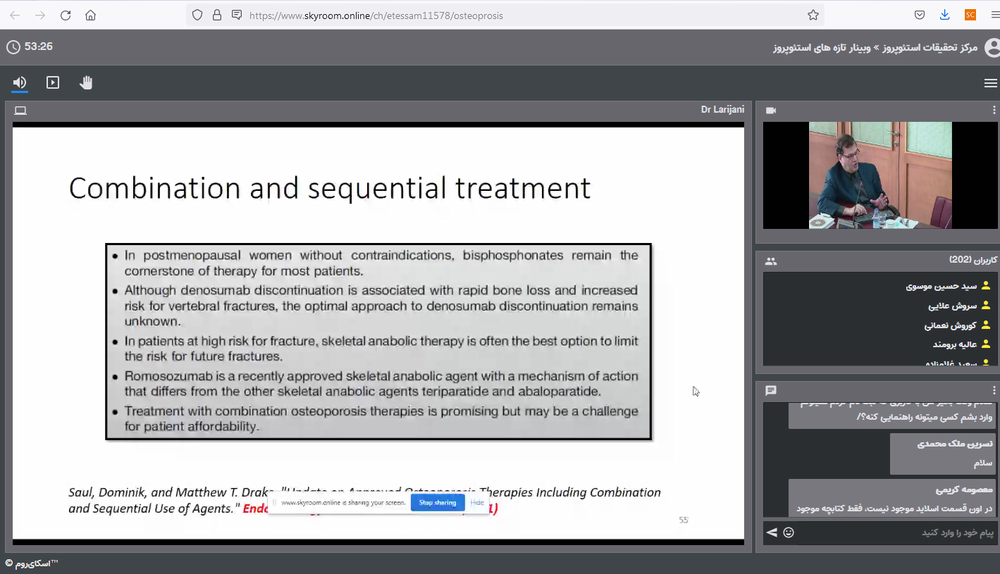Open Firefox downloads arrow icon
Viewport: 1000px width, 574px height.
945,15
